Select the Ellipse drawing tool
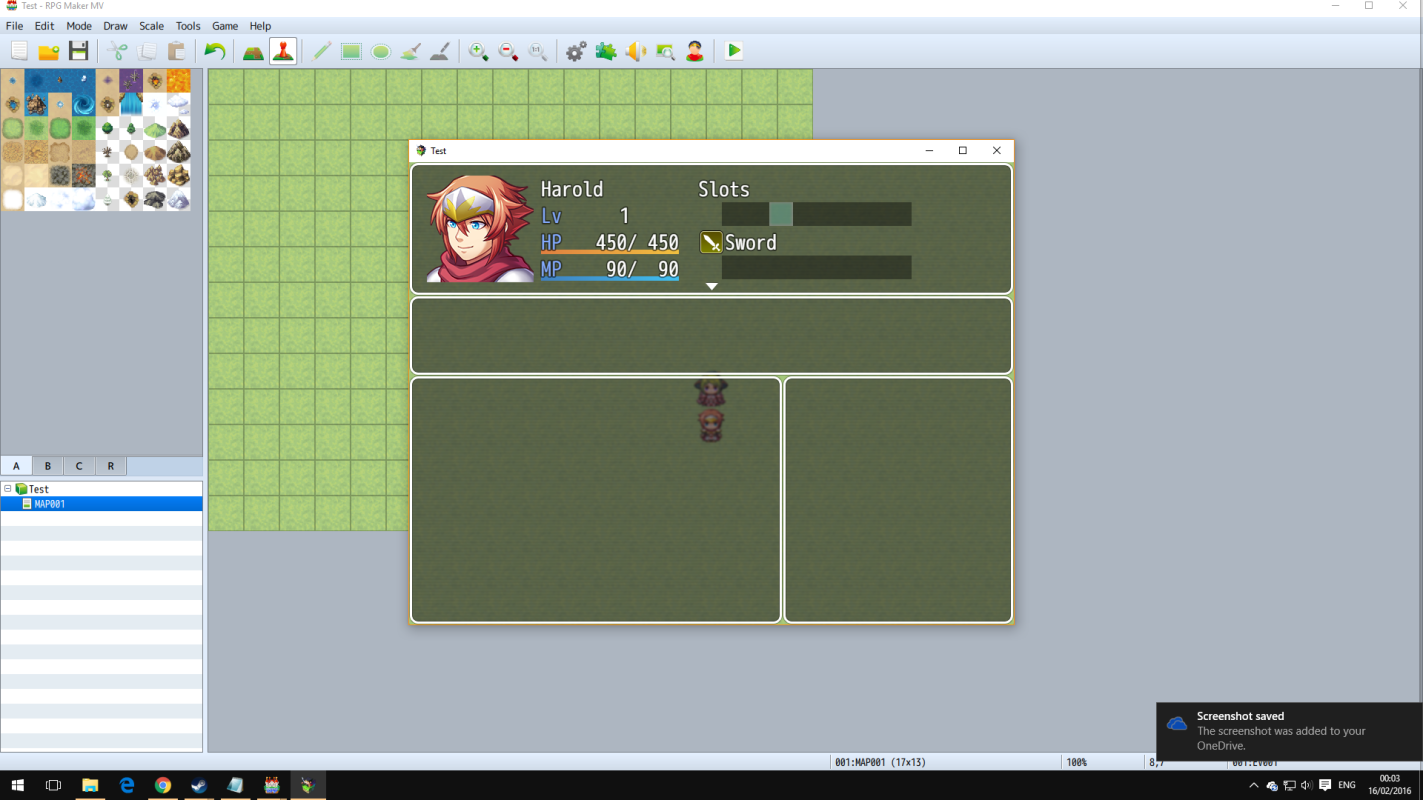This screenshot has height=800, width=1423. [381, 51]
